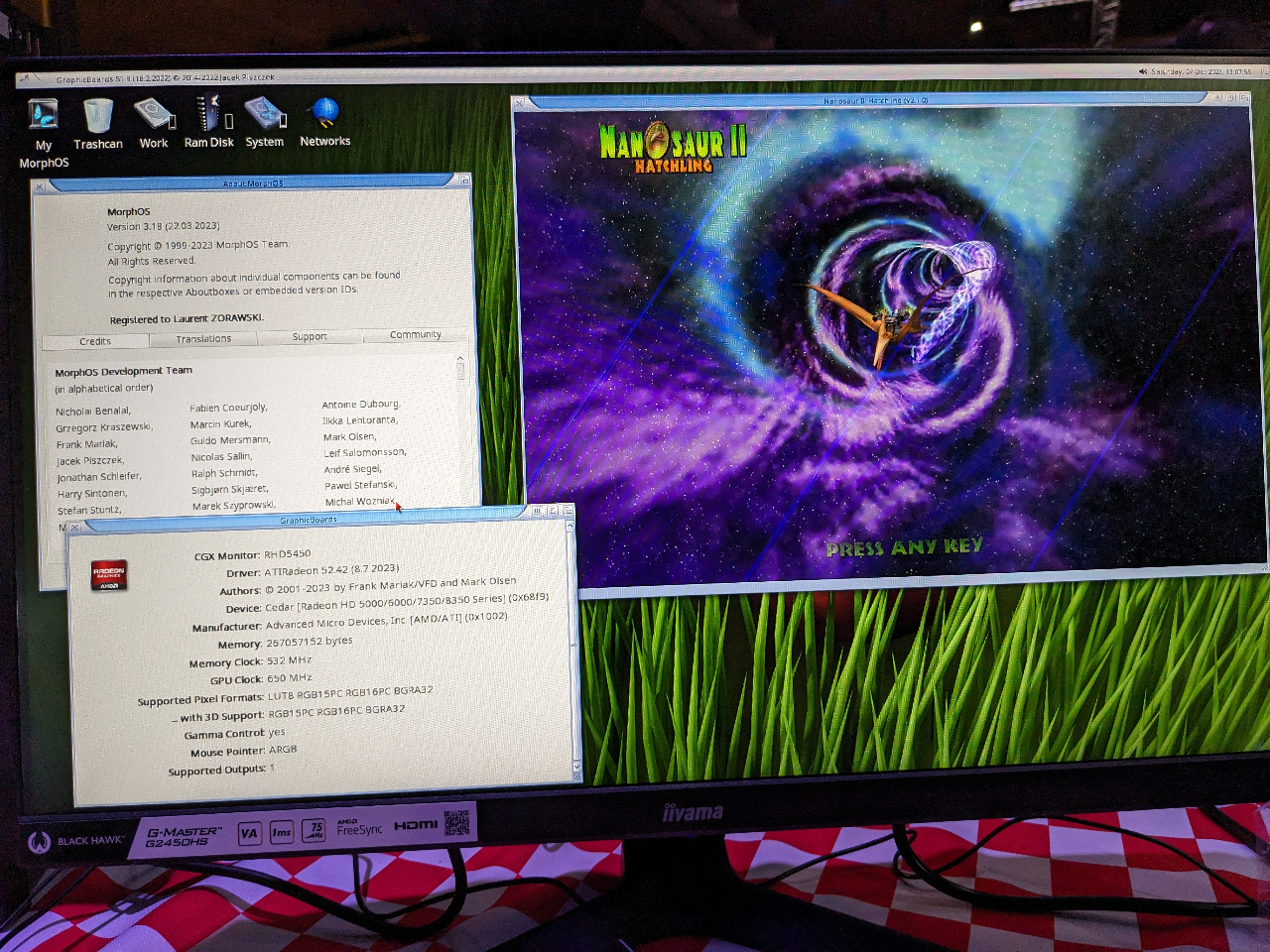Switch to the Translations tab
This screenshot has width=1270, height=952.
(203, 339)
